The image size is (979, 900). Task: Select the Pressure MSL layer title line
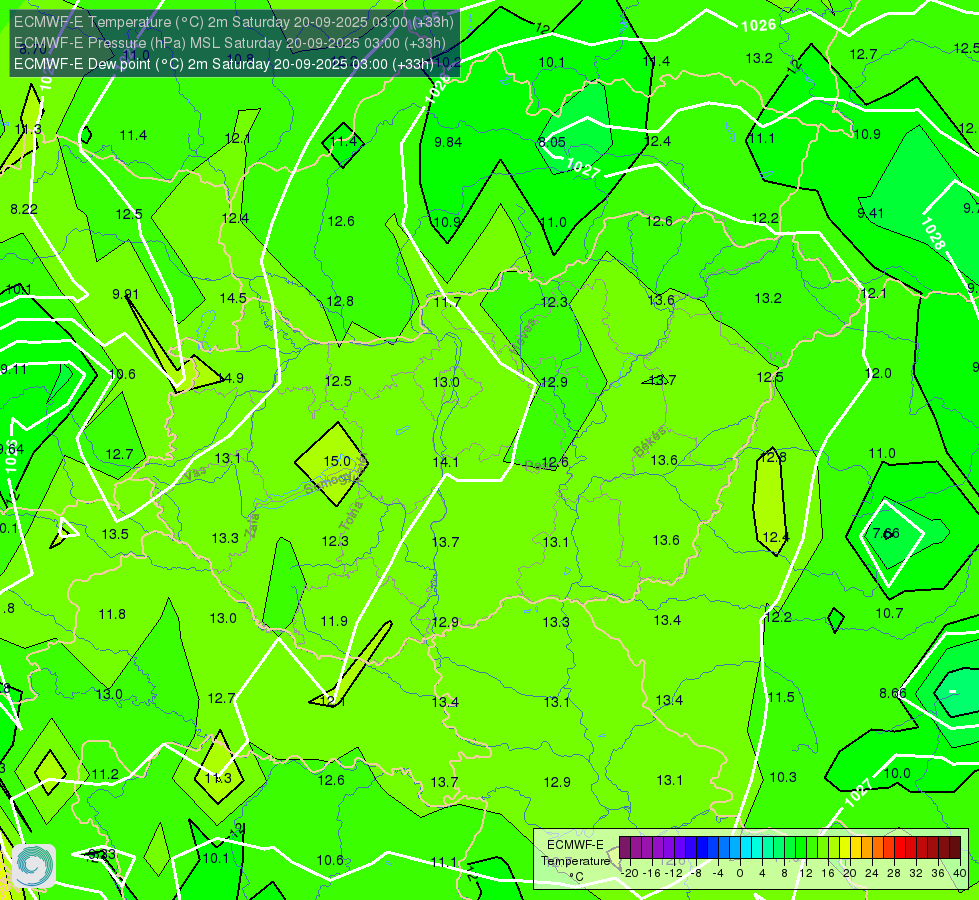230,43
